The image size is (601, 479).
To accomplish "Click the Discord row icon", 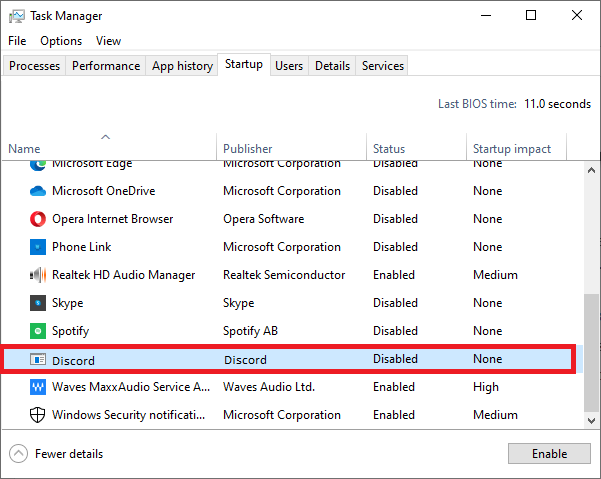I will click(x=38, y=359).
